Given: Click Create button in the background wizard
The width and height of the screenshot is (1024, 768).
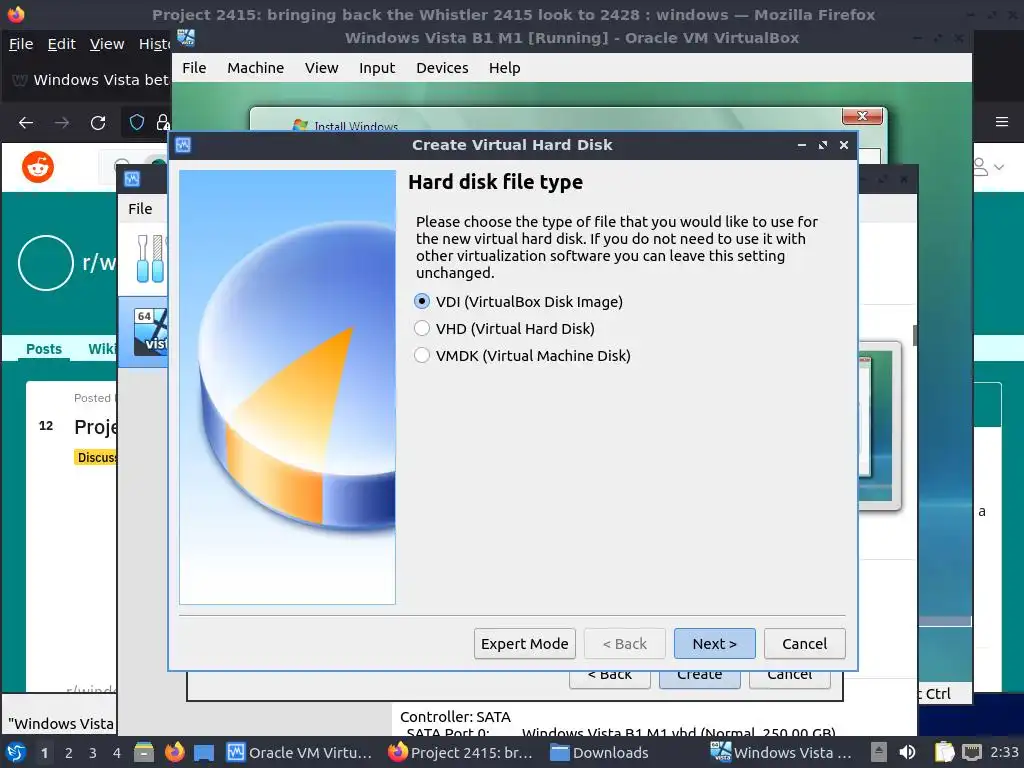Looking at the screenshot, I should coord(699,678).
